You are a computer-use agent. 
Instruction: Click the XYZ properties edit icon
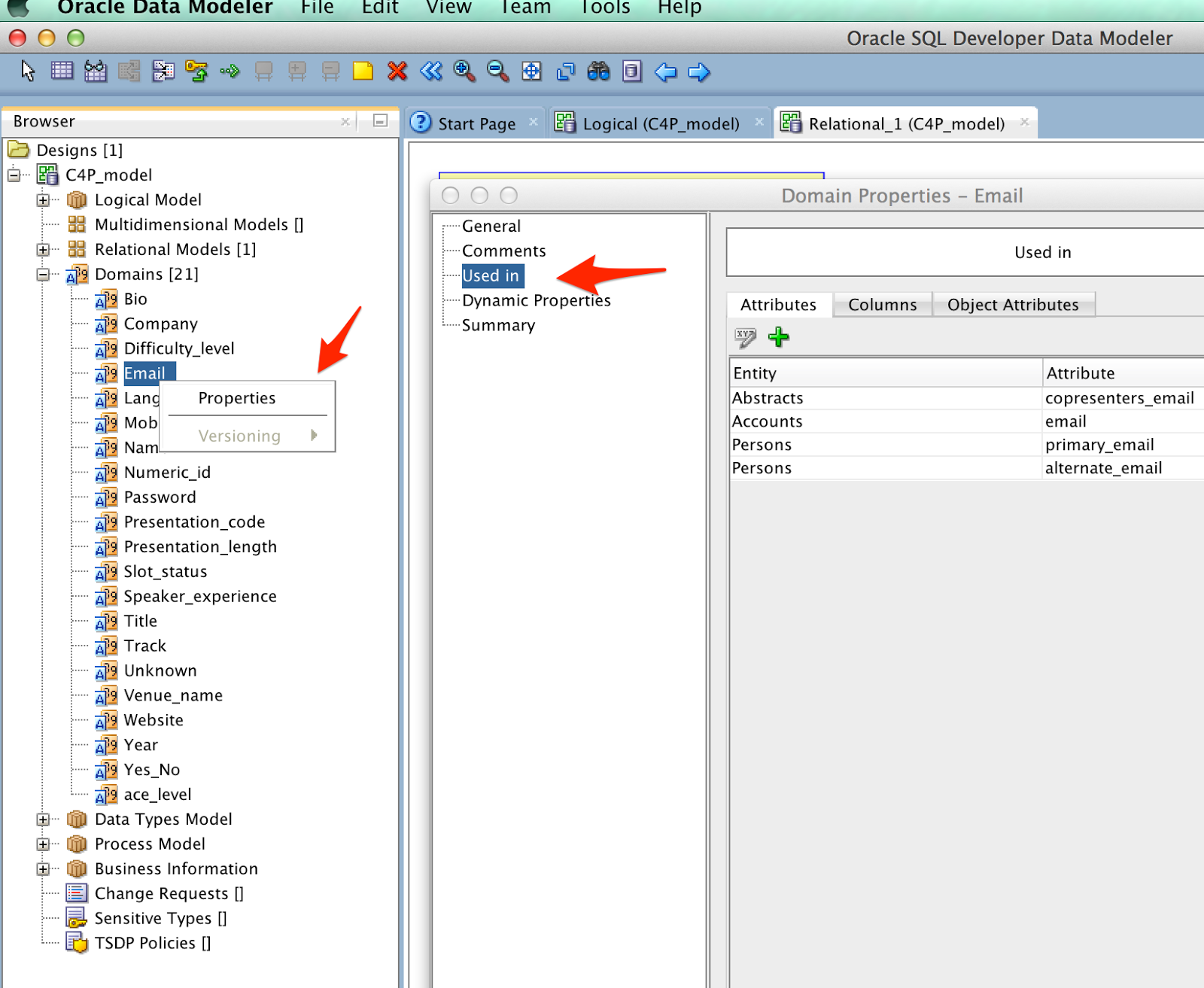tap(745, 337)
